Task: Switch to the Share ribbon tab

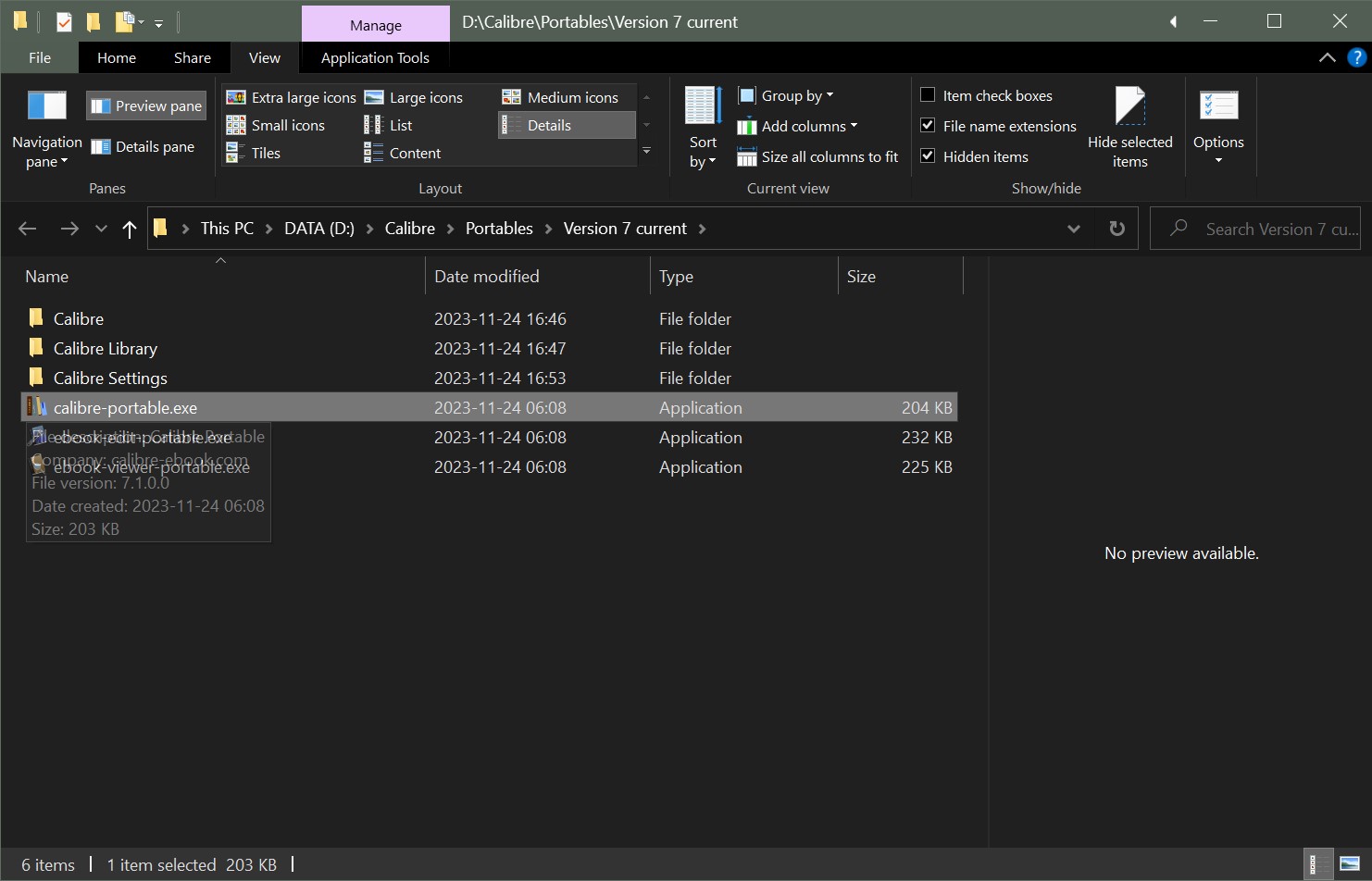Action: coord(193,57)
